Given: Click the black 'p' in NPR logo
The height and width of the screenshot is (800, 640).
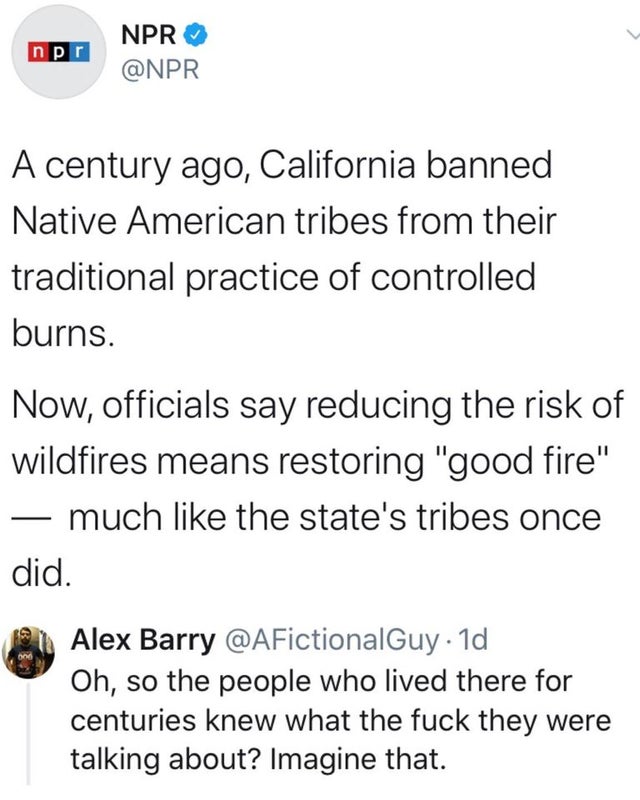Looking at the screenshot, I should click(58, 53).
